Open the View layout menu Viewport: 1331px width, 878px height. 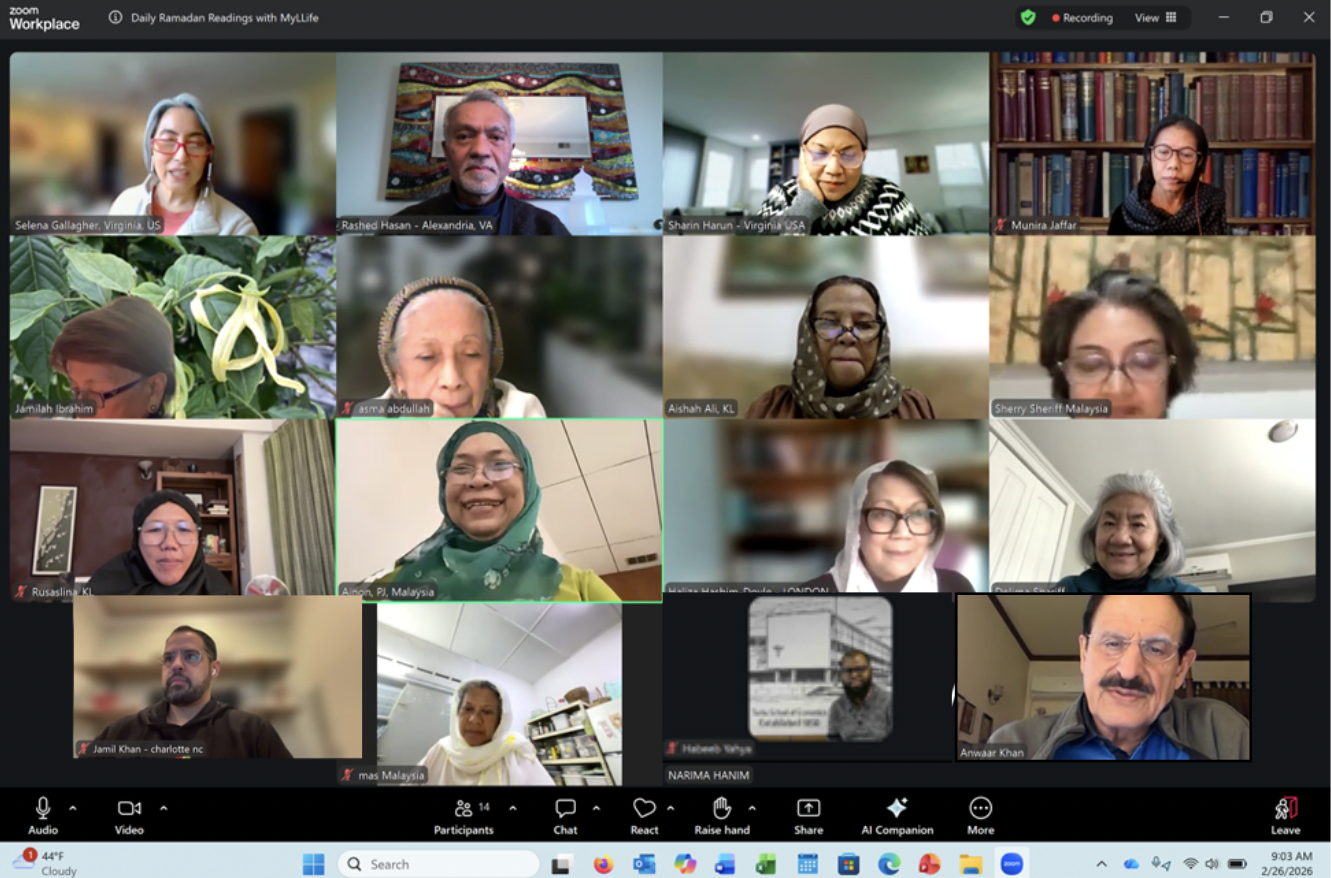[x=1155, y=17]
